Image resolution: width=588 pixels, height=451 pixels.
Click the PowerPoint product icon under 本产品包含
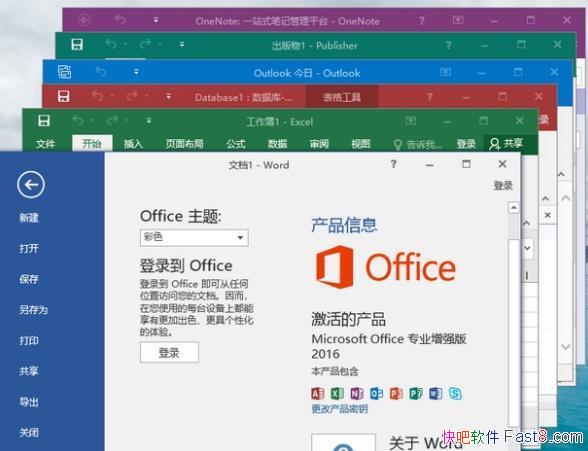(396, 393)
